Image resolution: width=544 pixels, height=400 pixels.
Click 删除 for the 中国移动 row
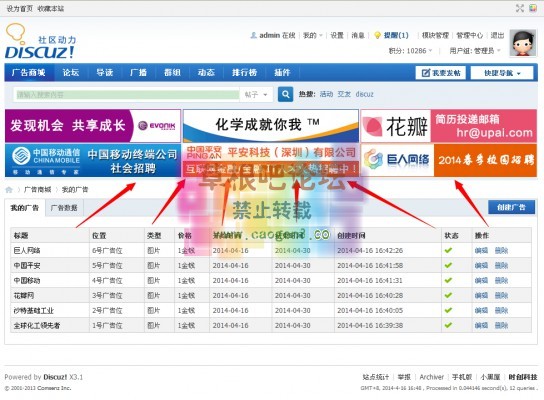(501, 280)
